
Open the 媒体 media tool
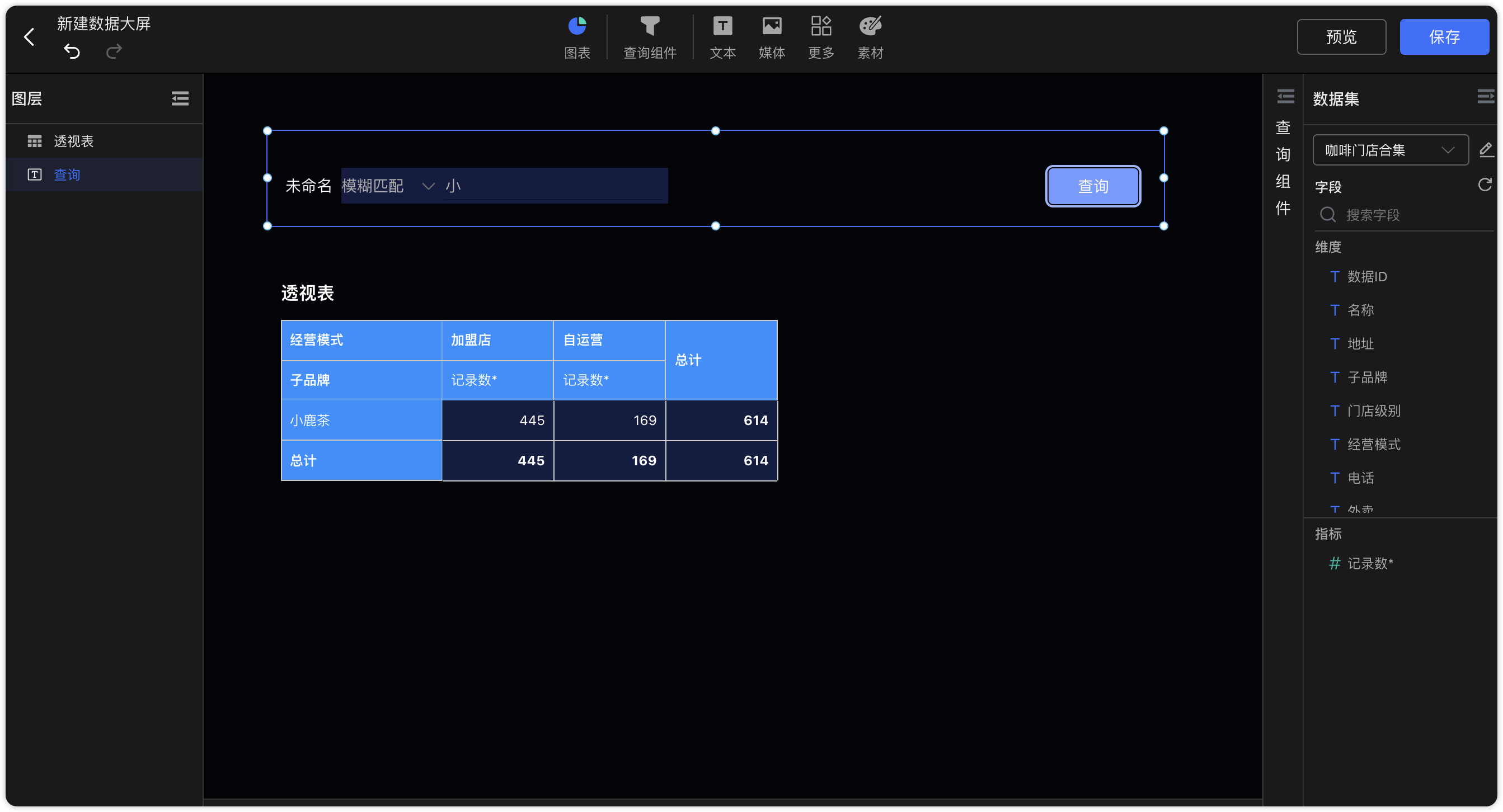click(771, 37)
